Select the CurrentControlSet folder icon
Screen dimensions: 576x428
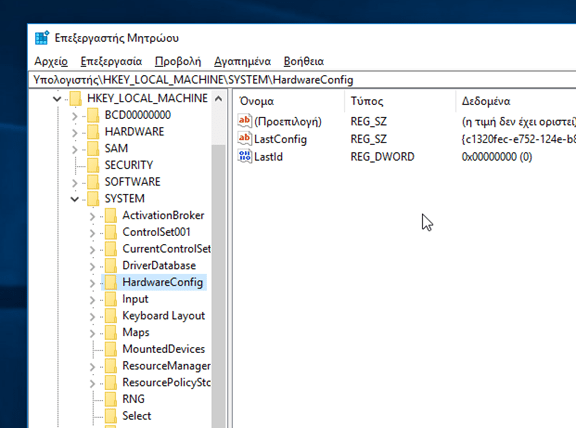pos(111,249)
